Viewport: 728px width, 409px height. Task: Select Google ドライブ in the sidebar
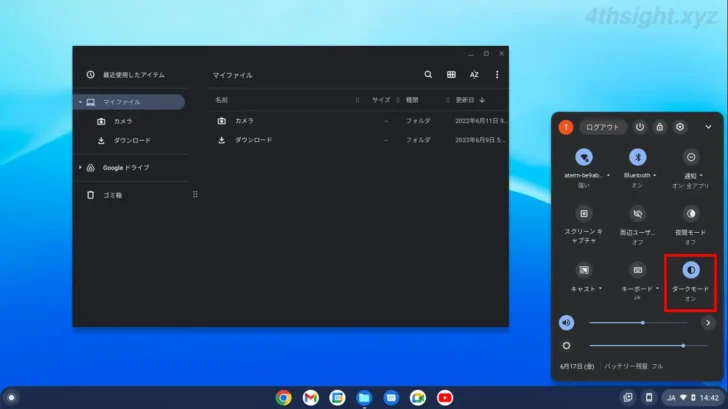click(126, 168)
